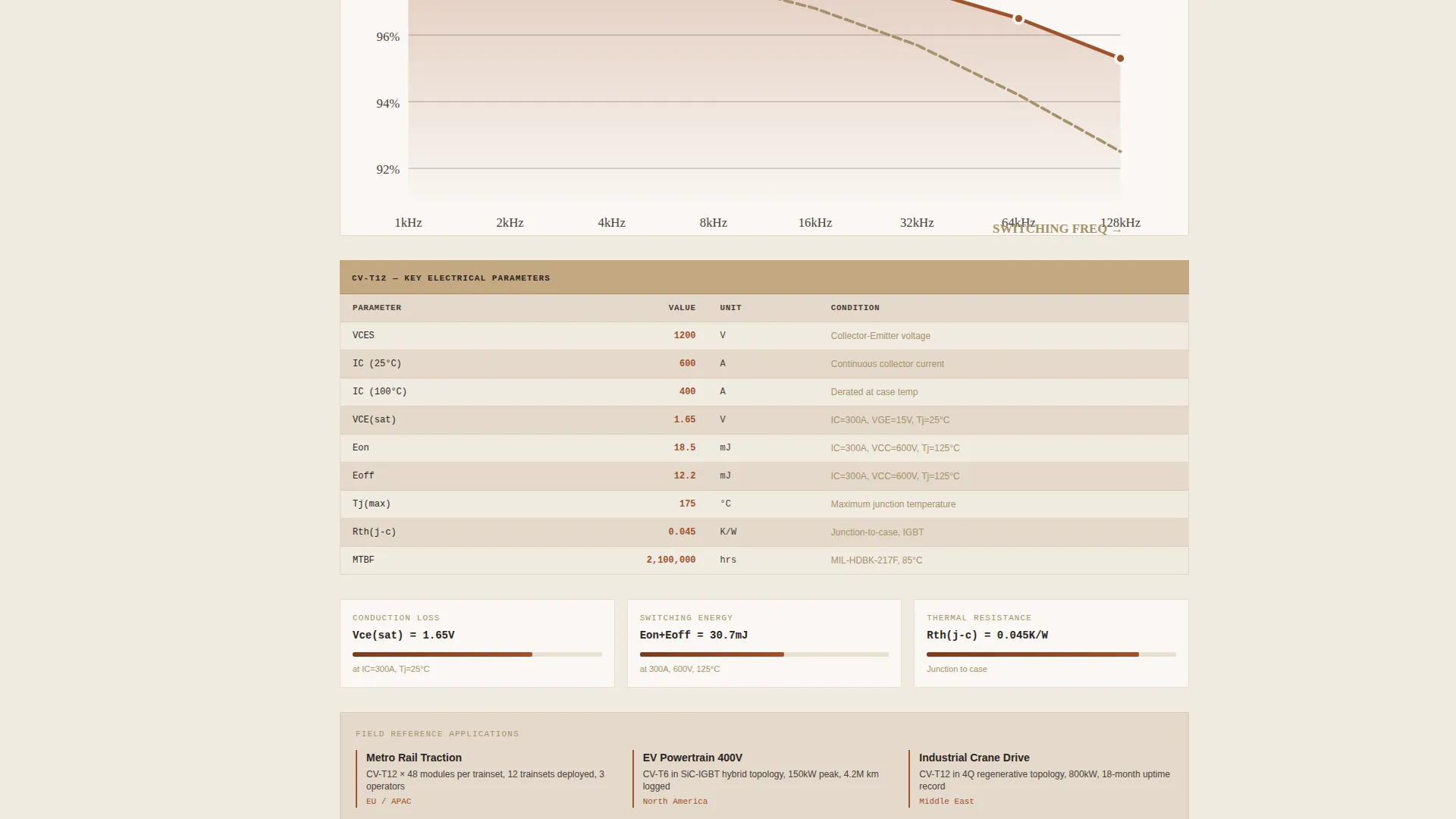1456x819 pixels.
Task: Click the Conduction Loss progress bar
Action: click(477, 654)
